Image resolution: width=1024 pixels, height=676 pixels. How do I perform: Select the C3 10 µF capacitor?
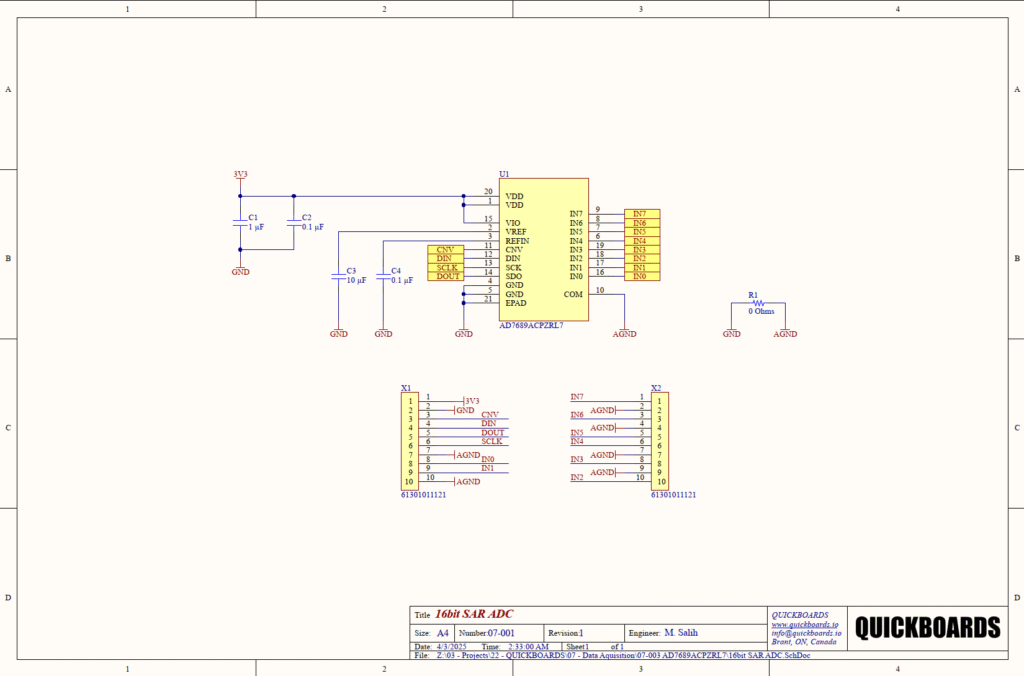pyautogui.click(x=339, y=277)
